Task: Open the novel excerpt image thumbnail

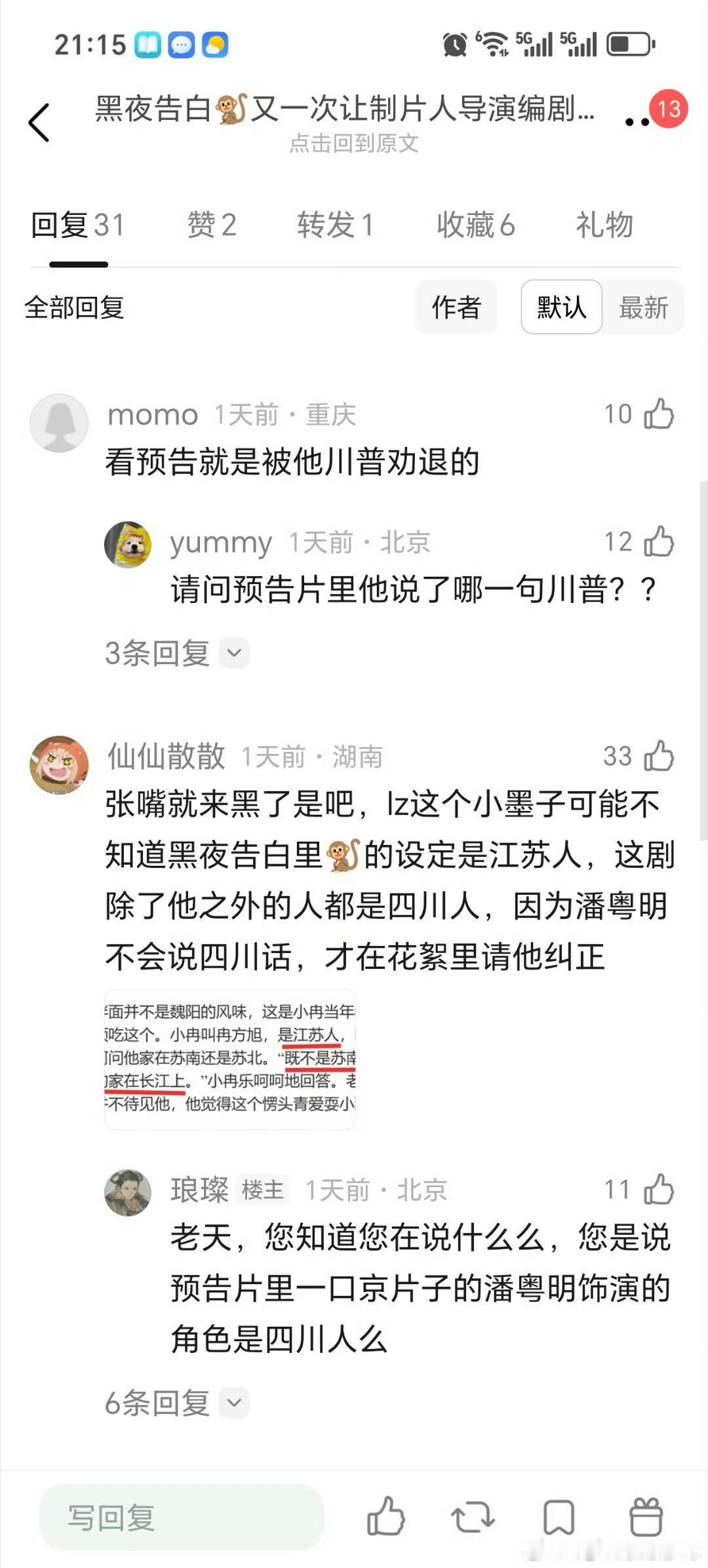Action: point(230,1059)
